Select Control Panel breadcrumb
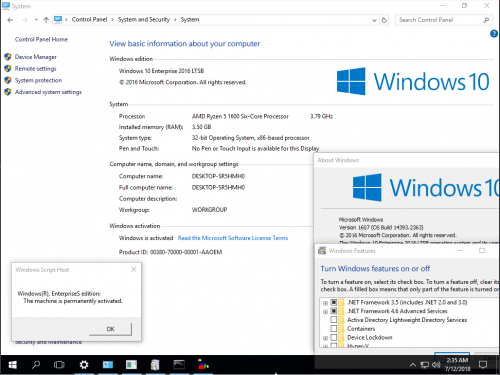 [x=89, y=20]
